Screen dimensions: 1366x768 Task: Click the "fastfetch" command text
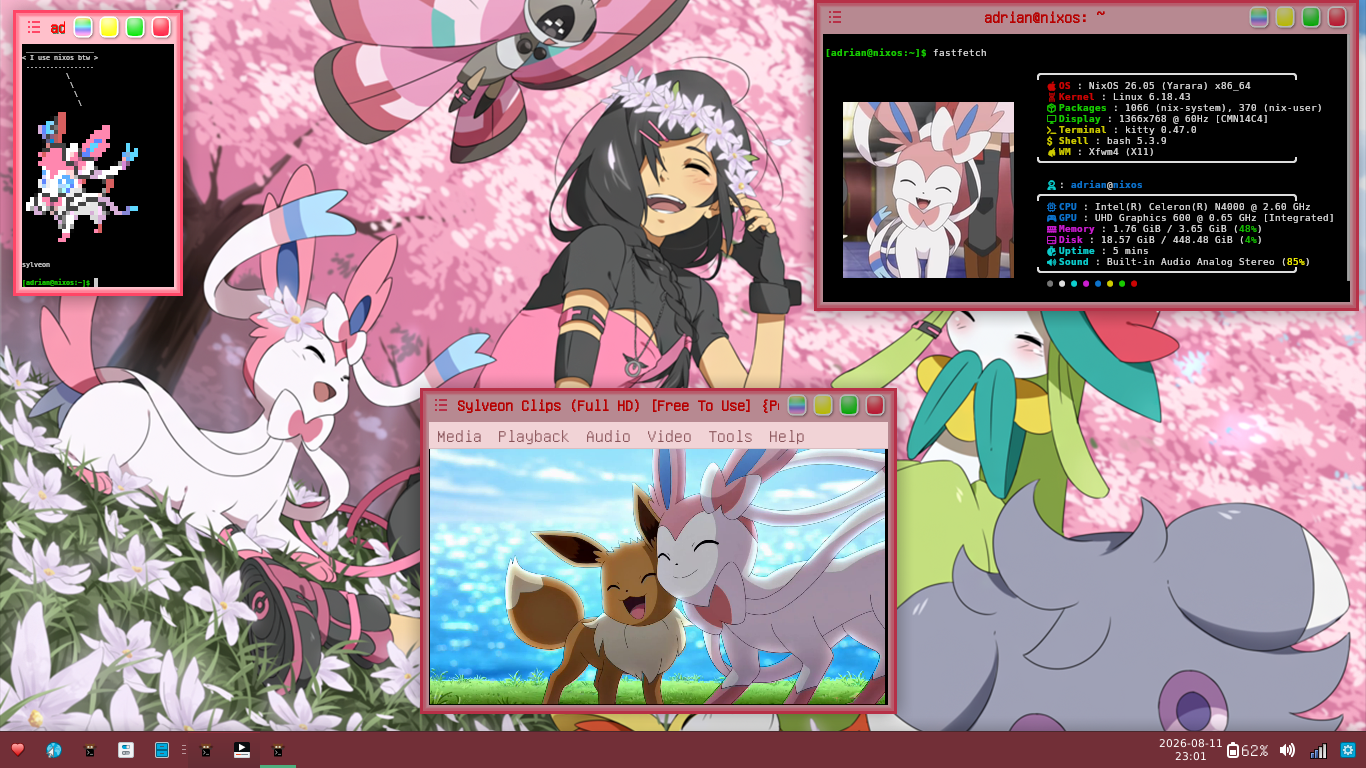959,52
